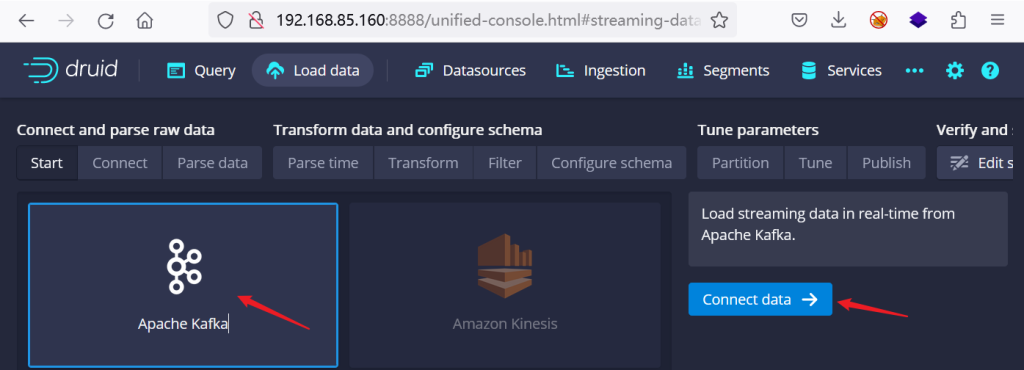Image resolution: width=1024 pixels, height=370 pixels.
Task: Open the help question mark menu
Action: coord(990,70)
